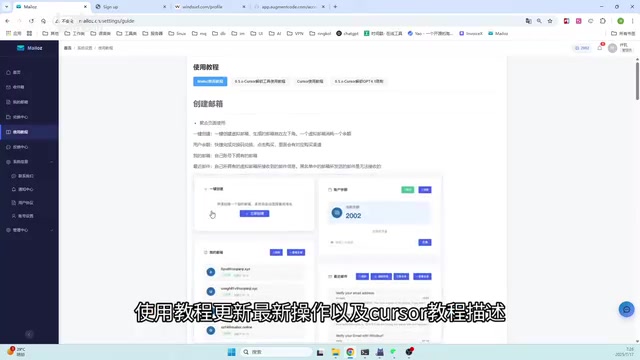Select the Mailoz使用教程 tutorial tab
Screen dimensions: 640x360
pyautogui.click(x=210, y=81)
